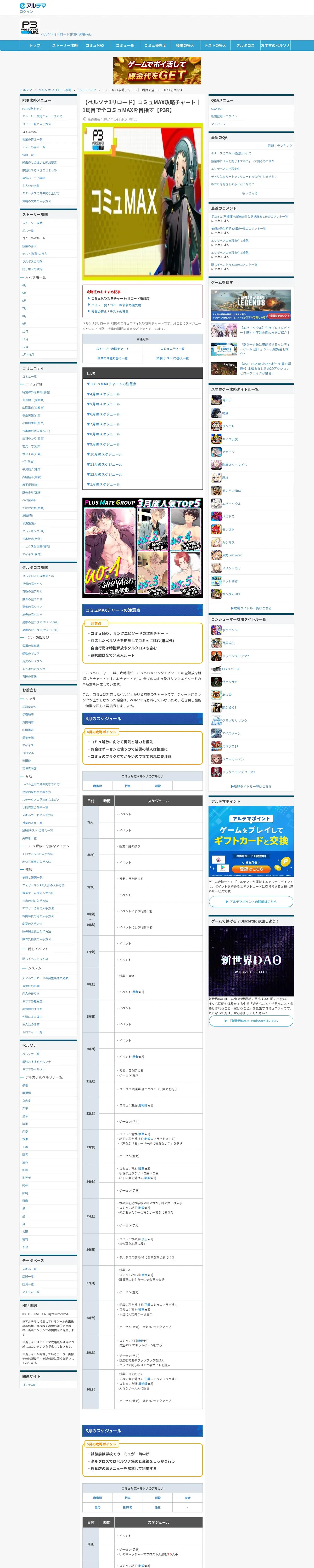The image size is (314, 1568).
Task: Click アルテマポイントの詳細はこちら button
Action: [x=251, y=902]
